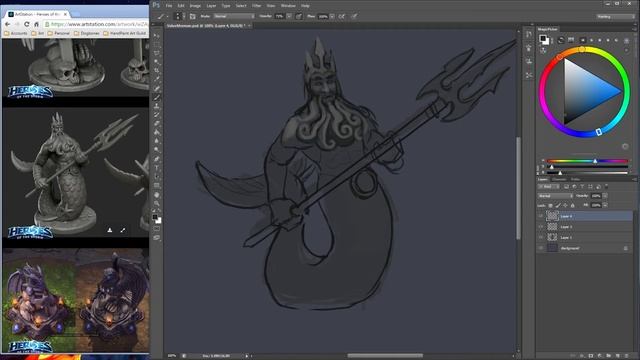
Task: Change screen mode at toolbar bottom
Action: click(x=157, y=238)
